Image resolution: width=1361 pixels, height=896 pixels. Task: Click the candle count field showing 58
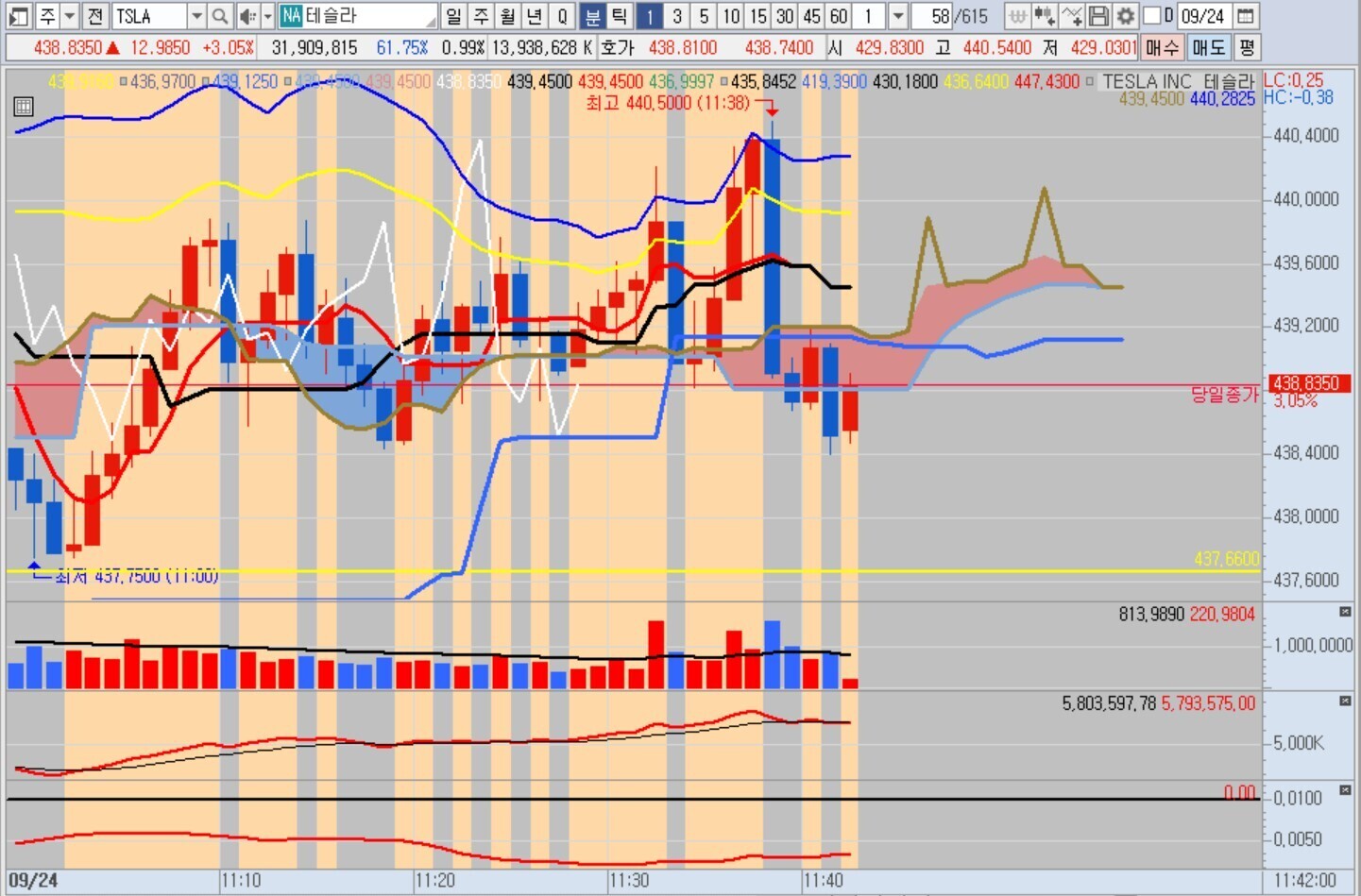pyautogui.click(x=930, y=16)
